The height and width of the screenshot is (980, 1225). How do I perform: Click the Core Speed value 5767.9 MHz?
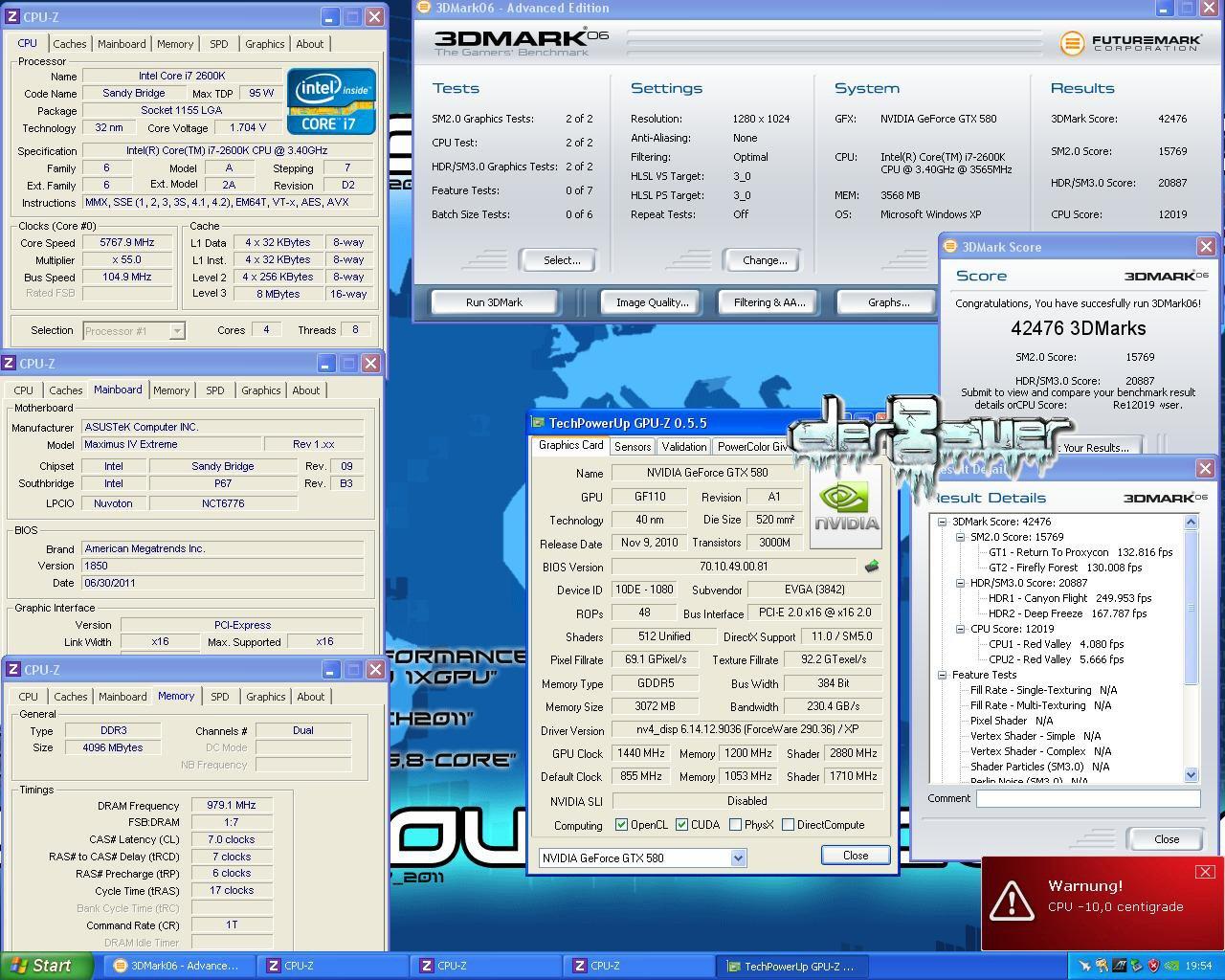coord(127,243)
